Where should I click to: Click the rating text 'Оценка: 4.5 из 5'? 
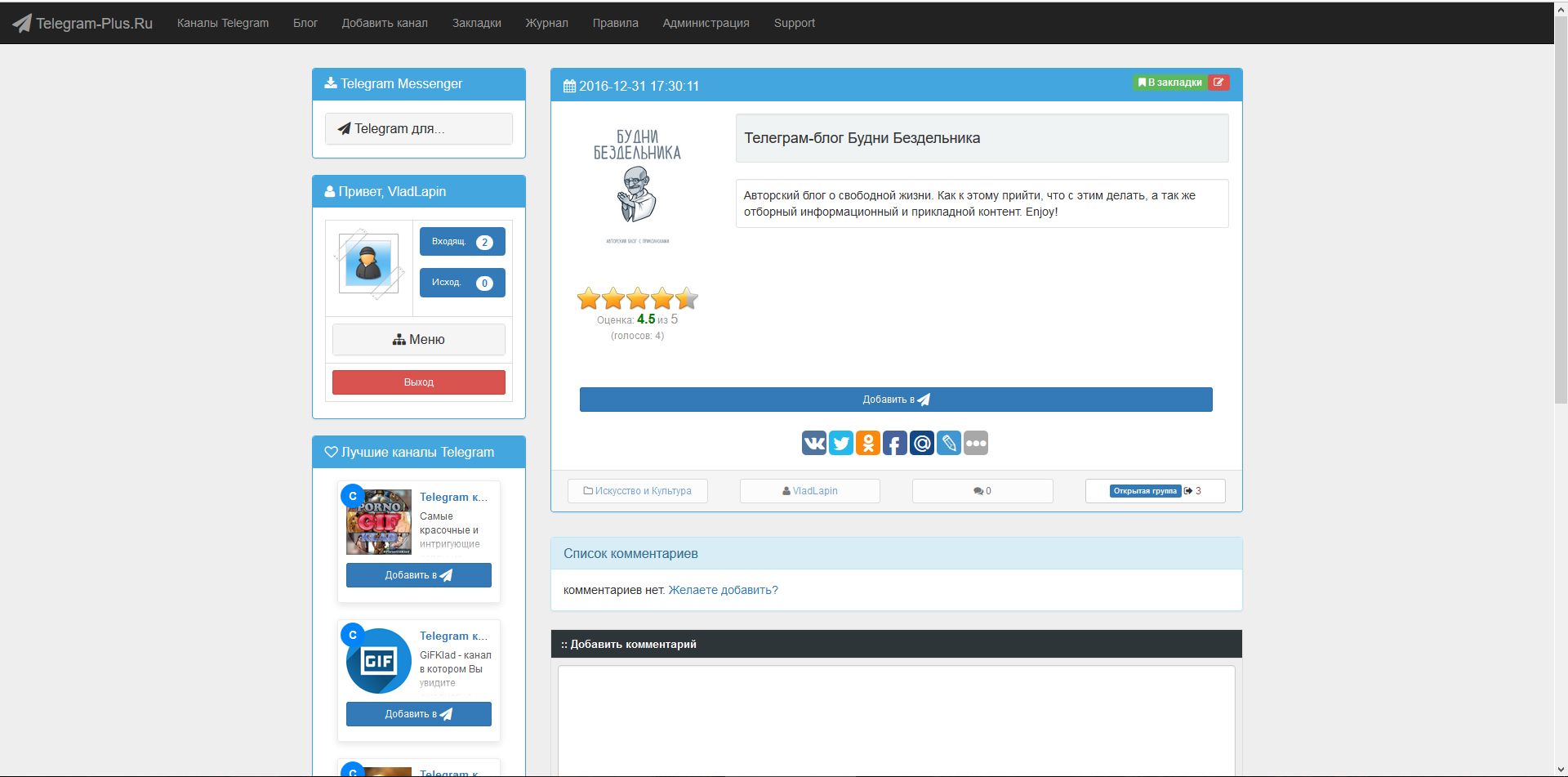[637, 319]
